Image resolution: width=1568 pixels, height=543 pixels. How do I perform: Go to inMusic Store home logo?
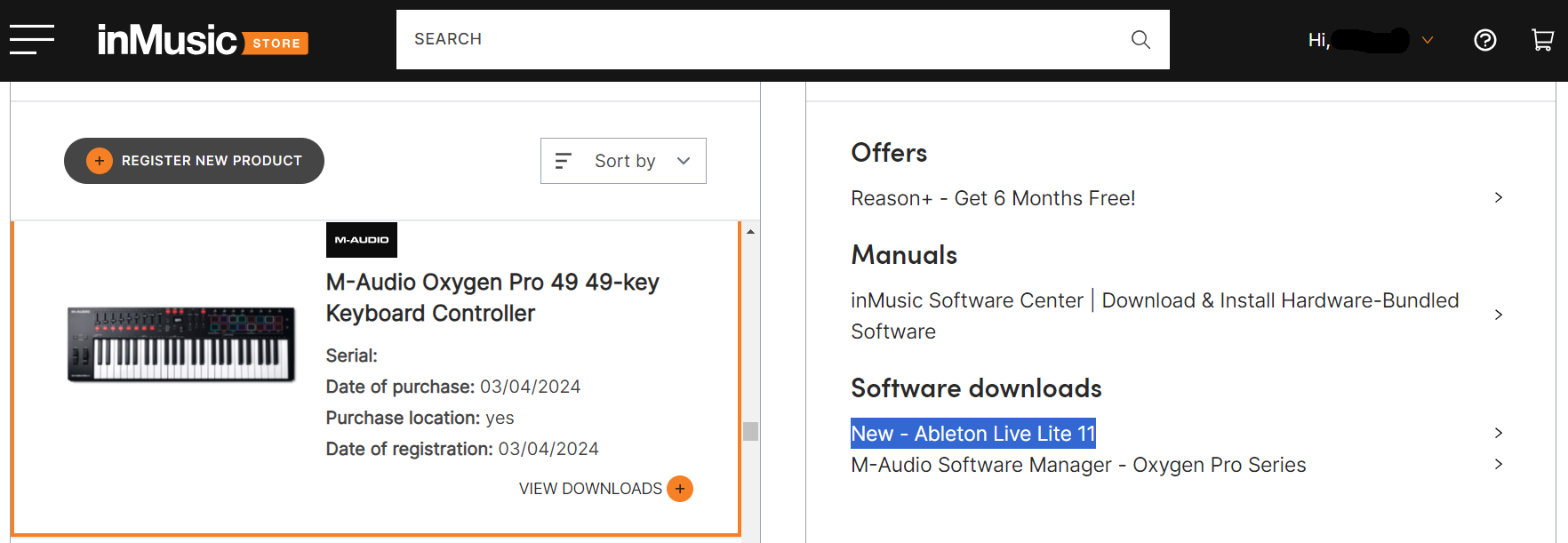(x=203, y=40)
